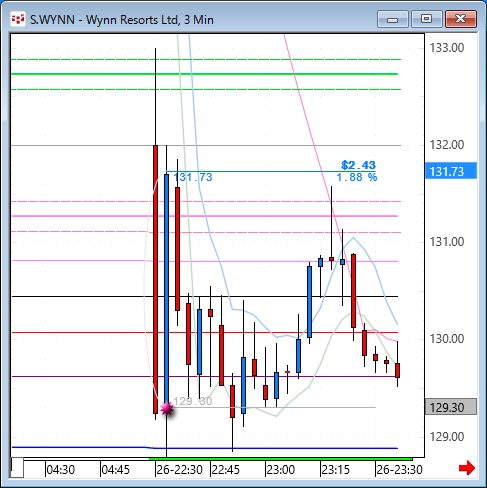Image resolution: width=487 pixels, height=488 pixels.
Task: Click the 130.00 price axis label
Action: (447, 339)
